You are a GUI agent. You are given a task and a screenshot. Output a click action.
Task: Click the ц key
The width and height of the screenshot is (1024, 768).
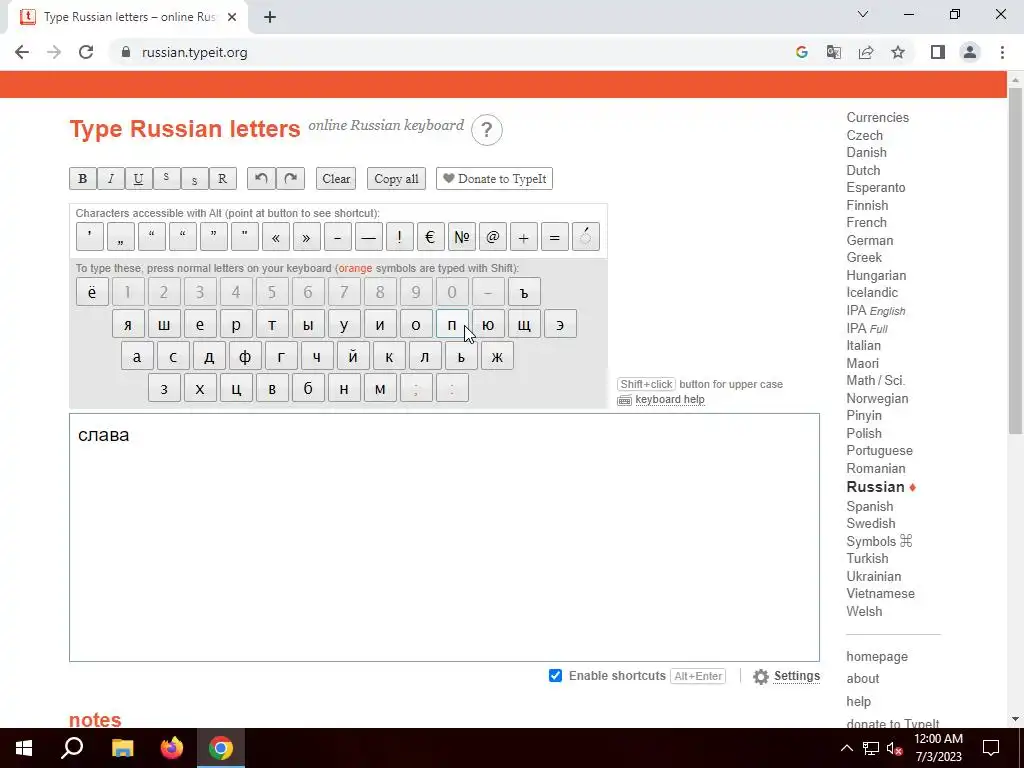pyautogui.click(x=236, y=389)
